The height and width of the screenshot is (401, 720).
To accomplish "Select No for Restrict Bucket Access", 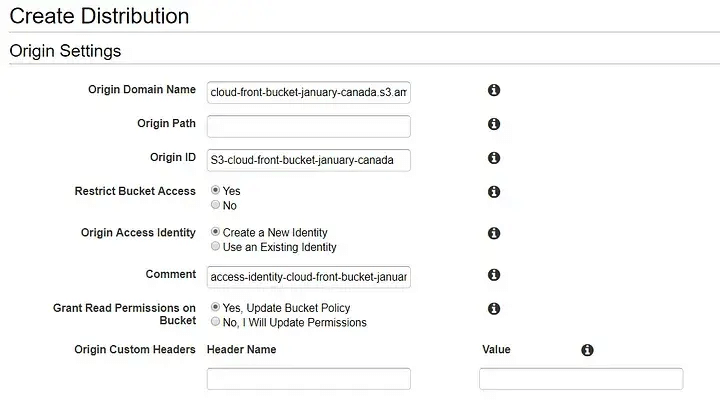I will coord(216,205).
